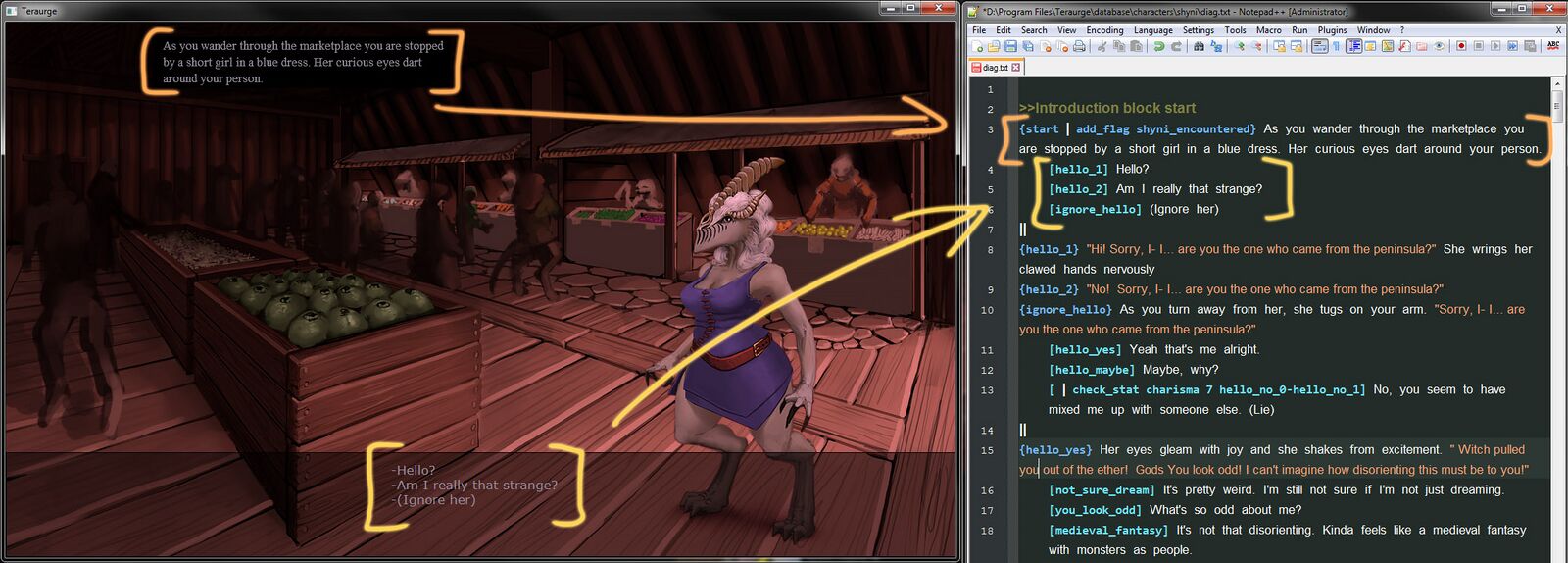This screenshot has height=563, width=1568.
Task: Open the Search menu
Action: [x=1034, y=30]
